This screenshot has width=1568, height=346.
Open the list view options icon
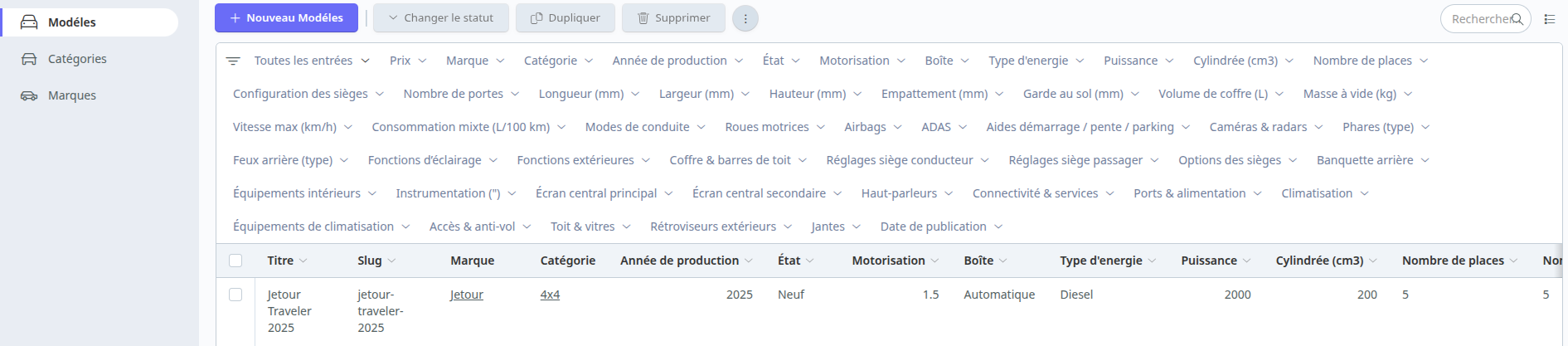[x=1549, y=19]
